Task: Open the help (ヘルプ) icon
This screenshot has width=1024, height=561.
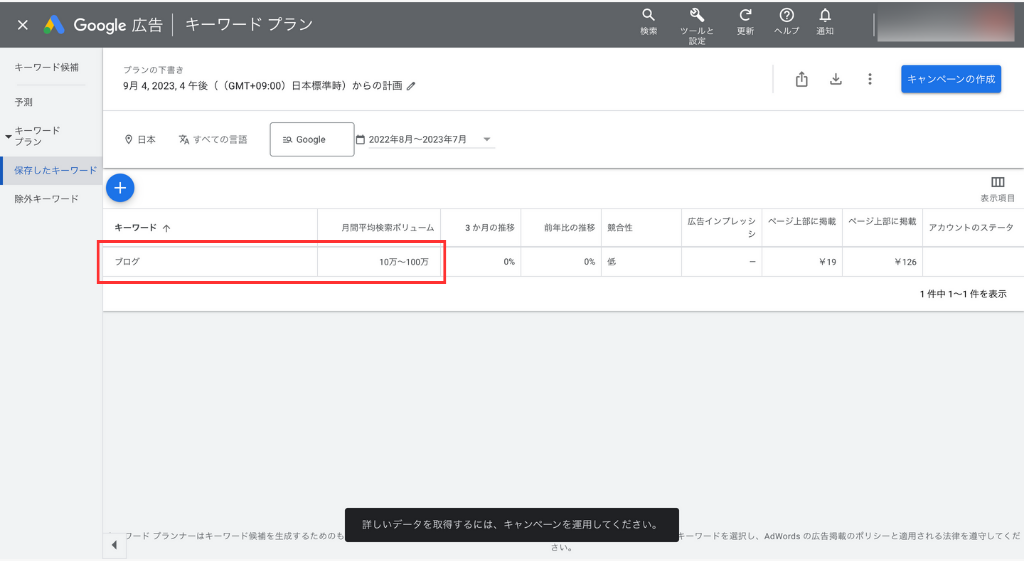Action: click(x=786, y=16)
